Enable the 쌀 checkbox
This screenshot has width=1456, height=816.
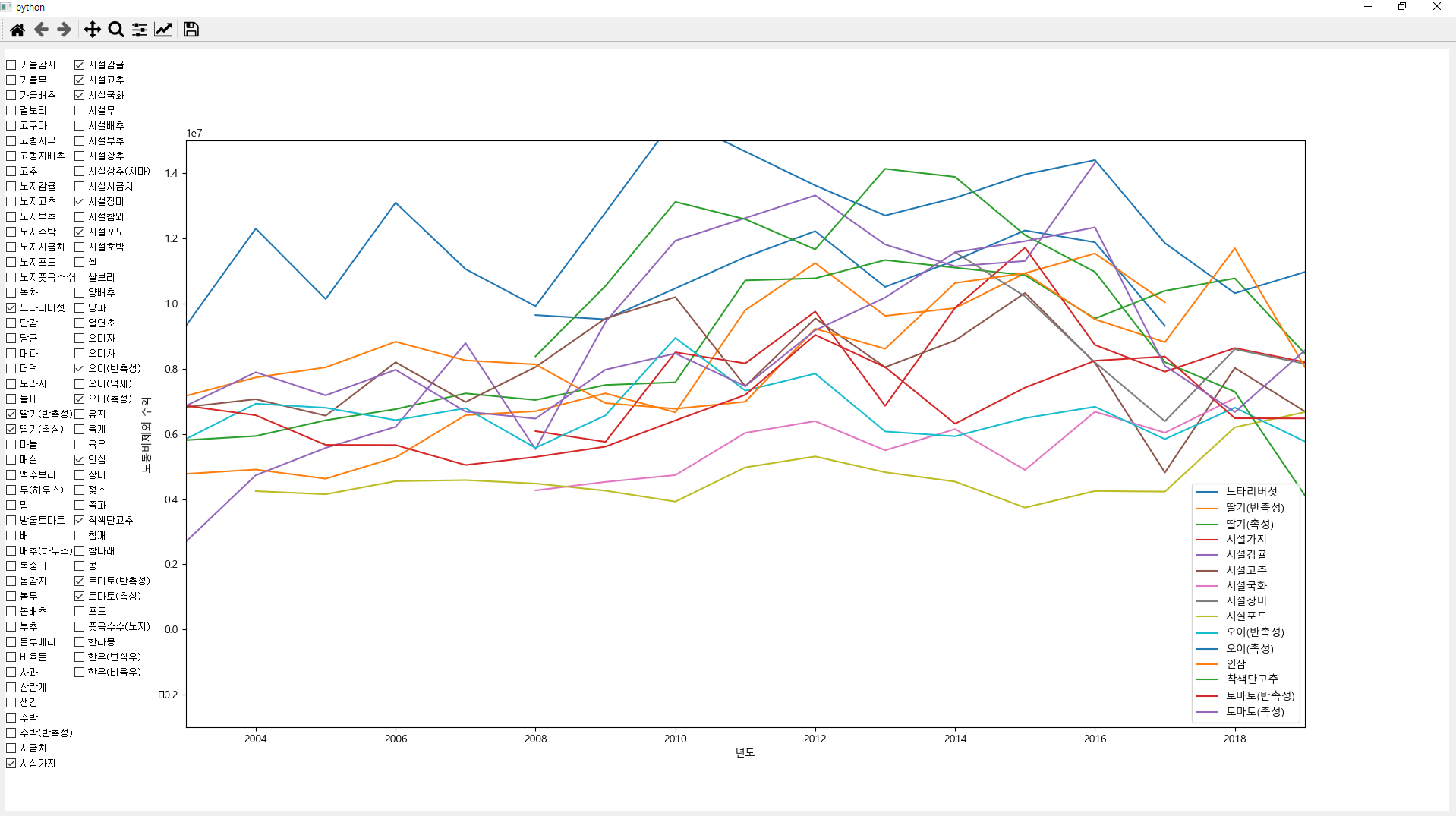tap(80, 262)
